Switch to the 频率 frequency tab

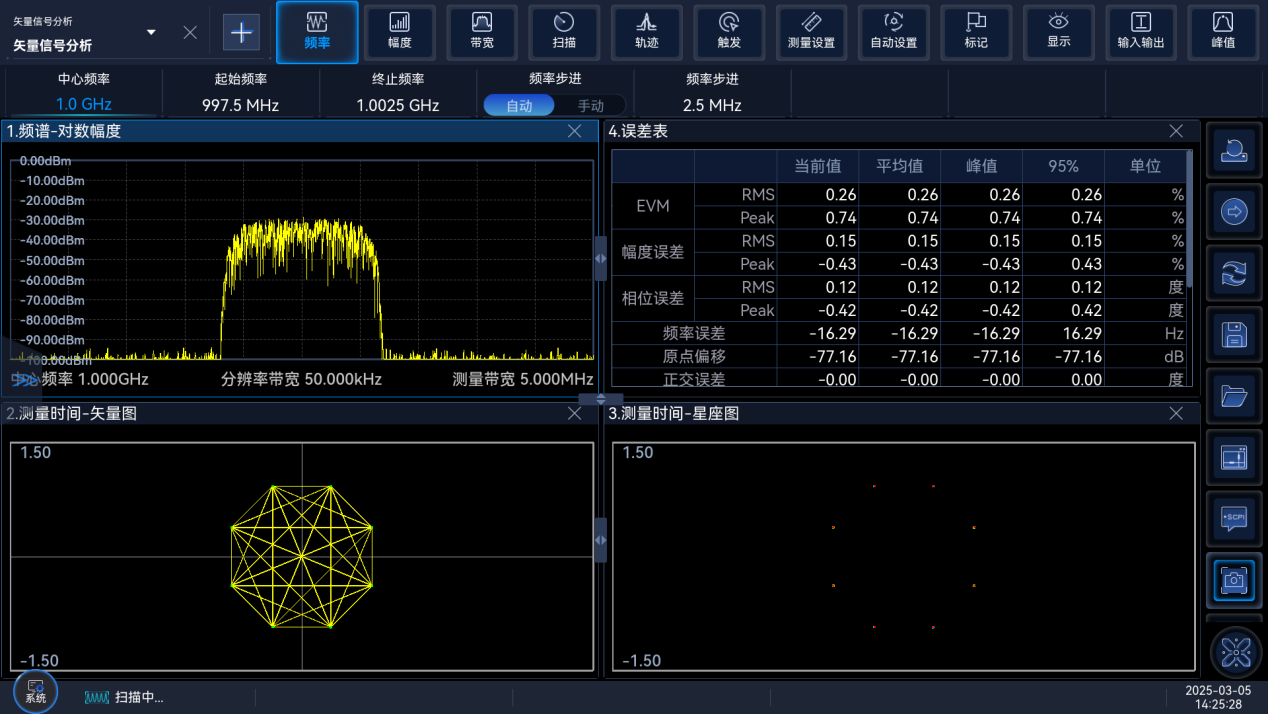coord(317,32)
